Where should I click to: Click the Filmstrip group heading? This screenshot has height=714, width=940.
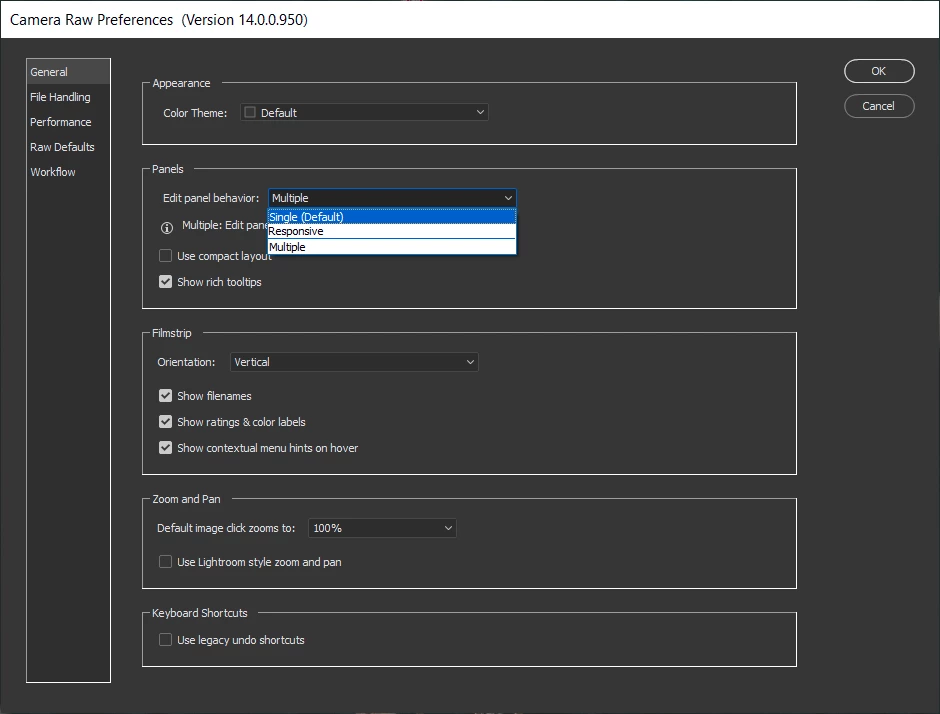(x=171, y=333)
